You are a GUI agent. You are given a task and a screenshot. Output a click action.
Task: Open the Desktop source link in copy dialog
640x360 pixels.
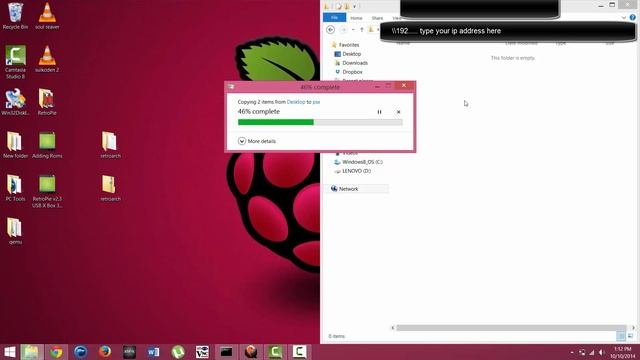coord(296,102)
